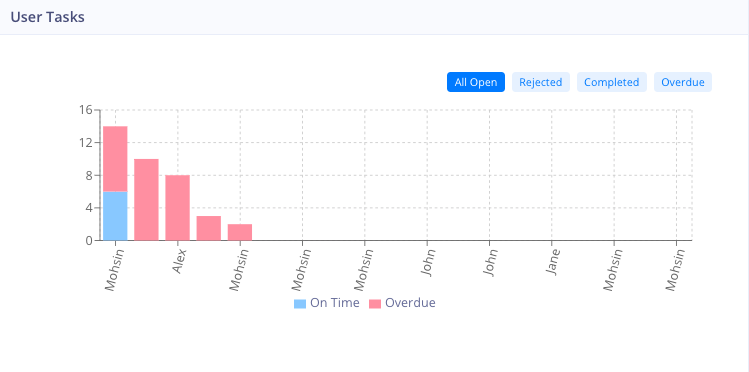Click the pink bar reaching 10
This screenshot has height=372, width=749.
[146, 200]
